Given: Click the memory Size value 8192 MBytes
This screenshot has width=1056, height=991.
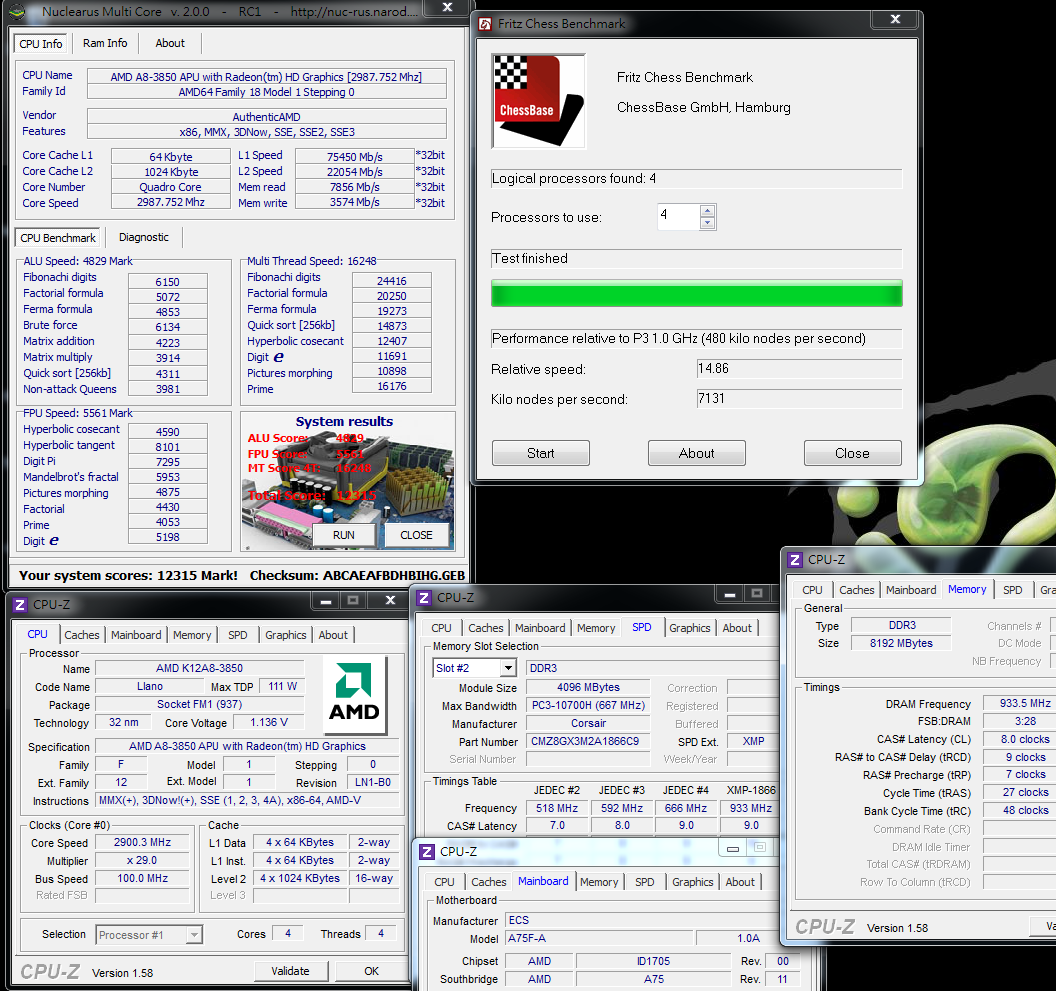Looking at the screenshot, I should click(901, 643).
